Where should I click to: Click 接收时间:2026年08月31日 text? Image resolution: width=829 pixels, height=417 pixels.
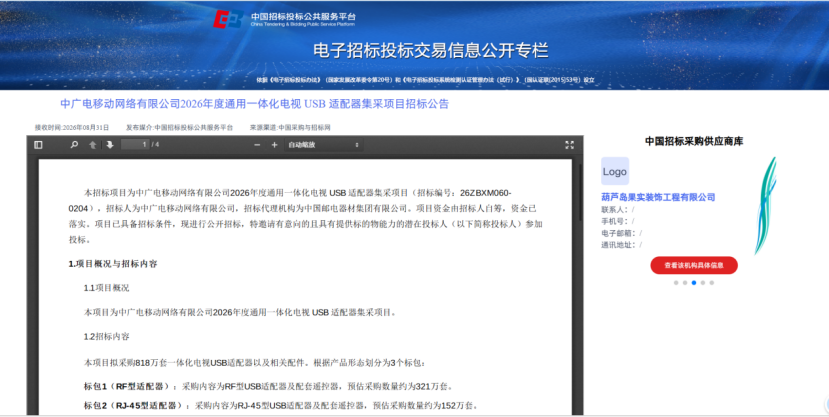pos(72,127)
